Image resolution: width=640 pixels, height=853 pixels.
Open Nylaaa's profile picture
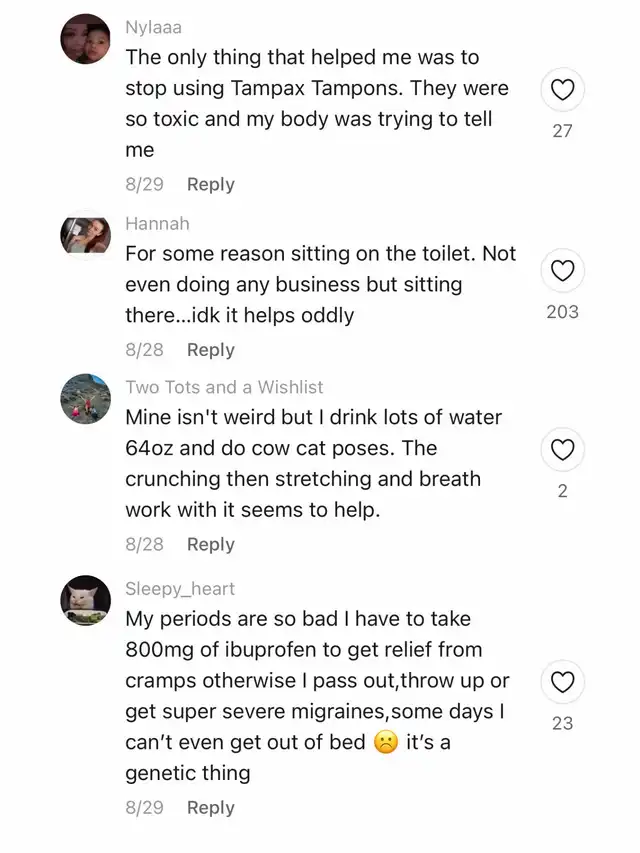pos(85,39)
